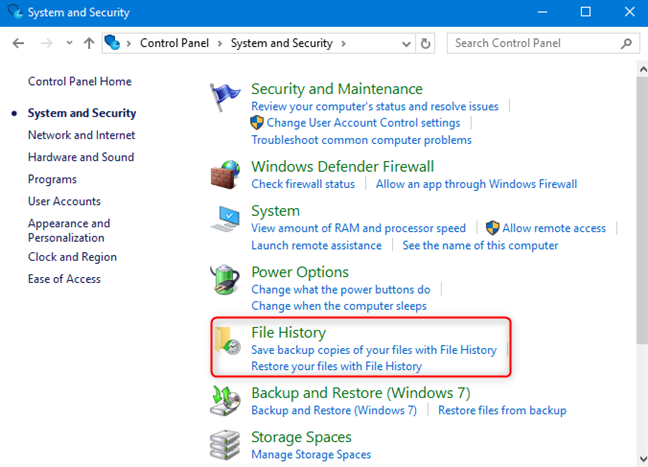Screen dimensions: 648x467
Task: Click Check firewall status
Action: [x=303, y=184]
